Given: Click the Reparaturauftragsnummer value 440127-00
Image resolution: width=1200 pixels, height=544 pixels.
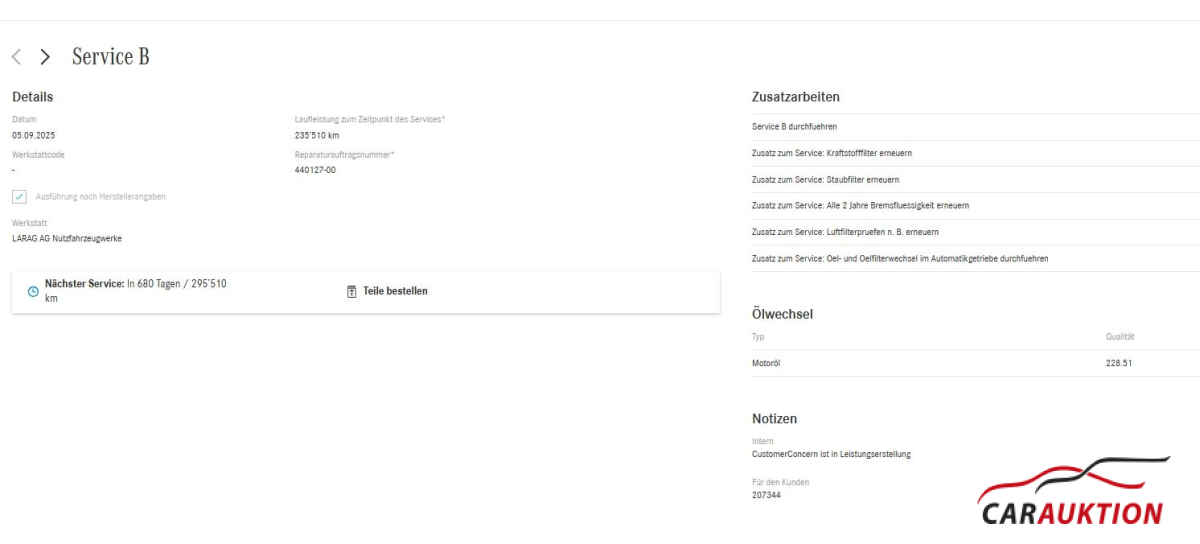Looking at the screenshot, I should point(315,170).
